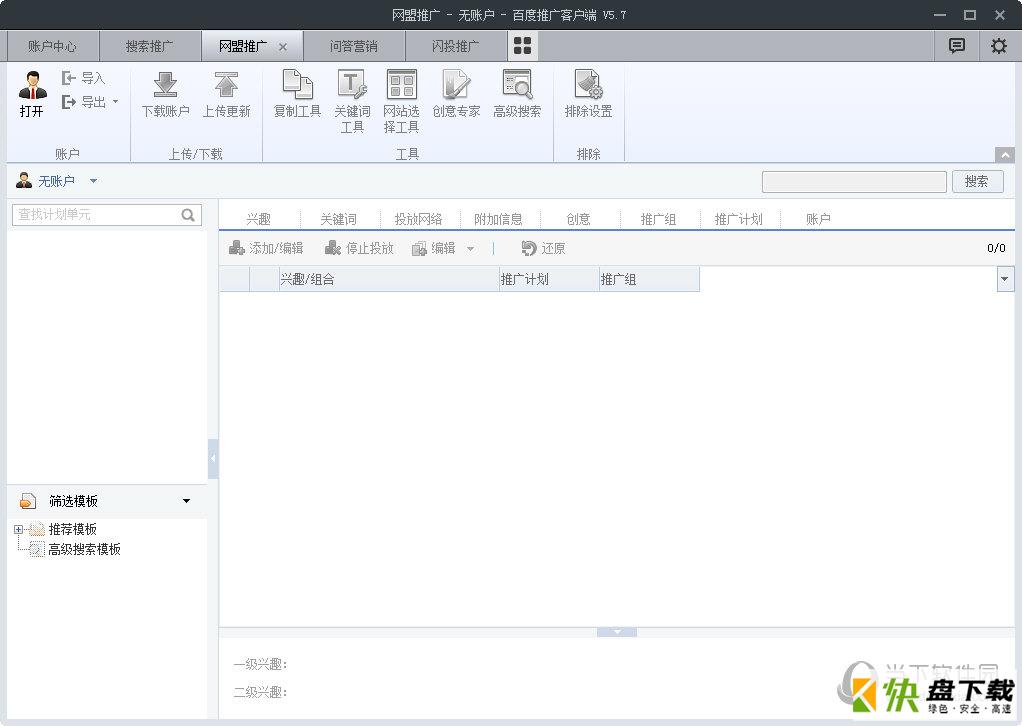Click the top-right search input field
Viewport: 1022px width, 726px height.
(x=854, y=182)
